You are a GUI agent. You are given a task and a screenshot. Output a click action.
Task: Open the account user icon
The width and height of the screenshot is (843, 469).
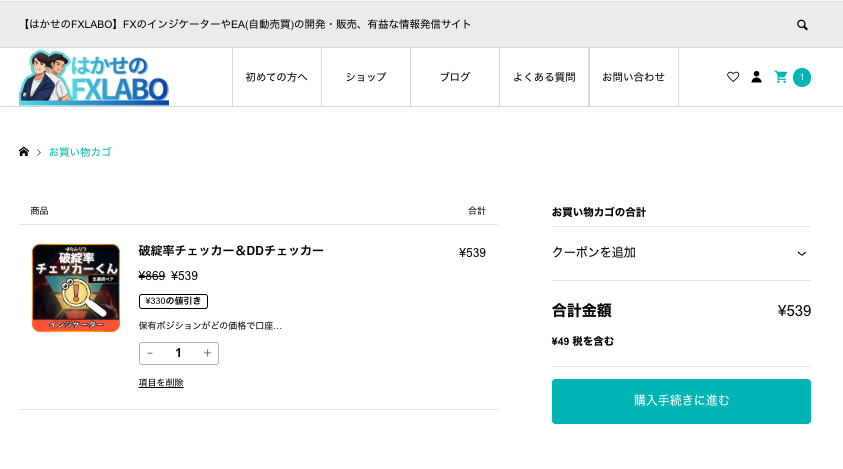tap(756, 77)
